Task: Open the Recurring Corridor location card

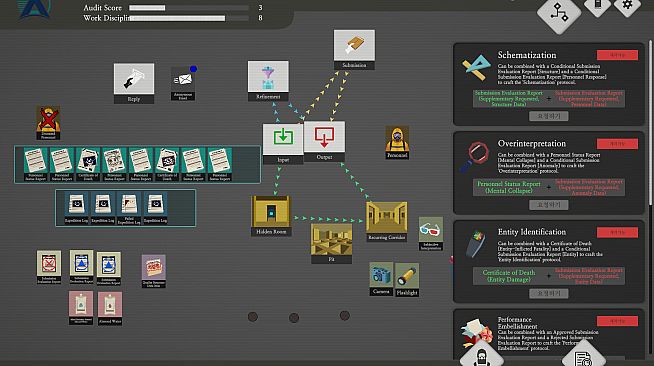Action: coord(387,222)
